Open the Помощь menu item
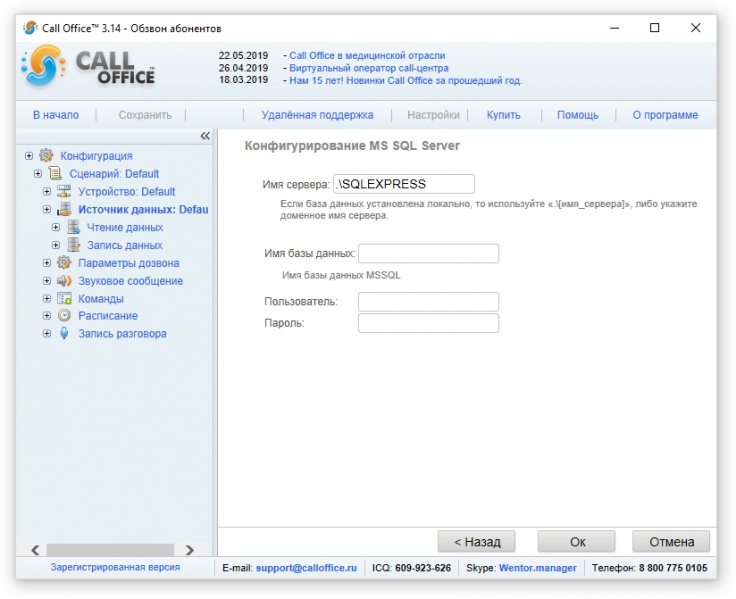The image size is (736, 599). pyautogui.click(x=578, y=115)
